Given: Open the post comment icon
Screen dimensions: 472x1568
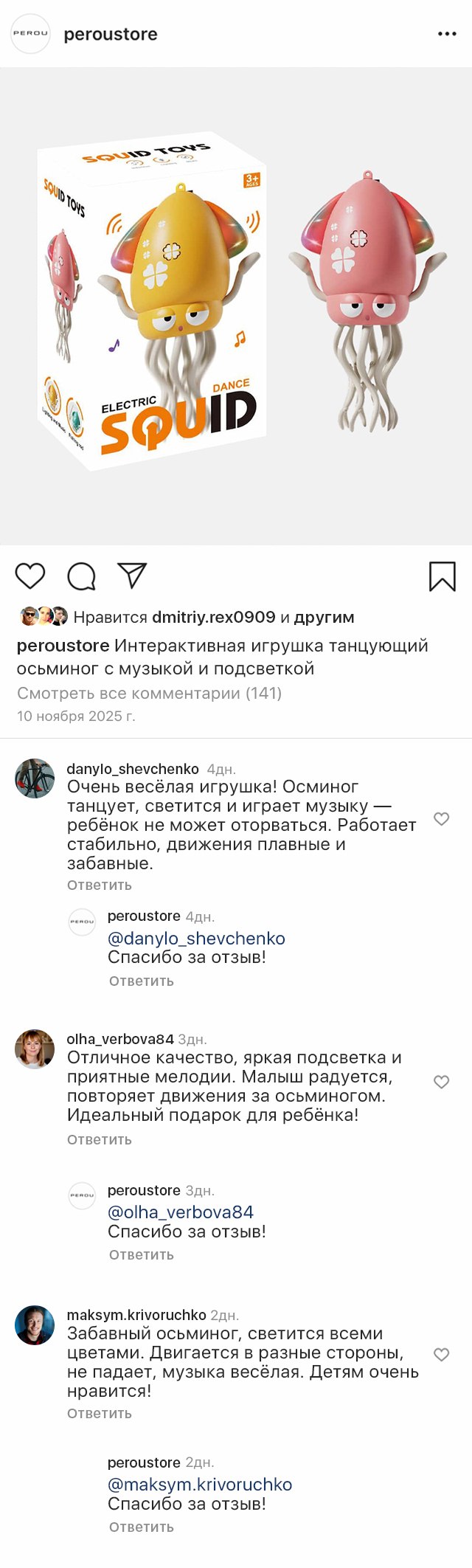Looking at the screenshot, I should click(82, 576).
